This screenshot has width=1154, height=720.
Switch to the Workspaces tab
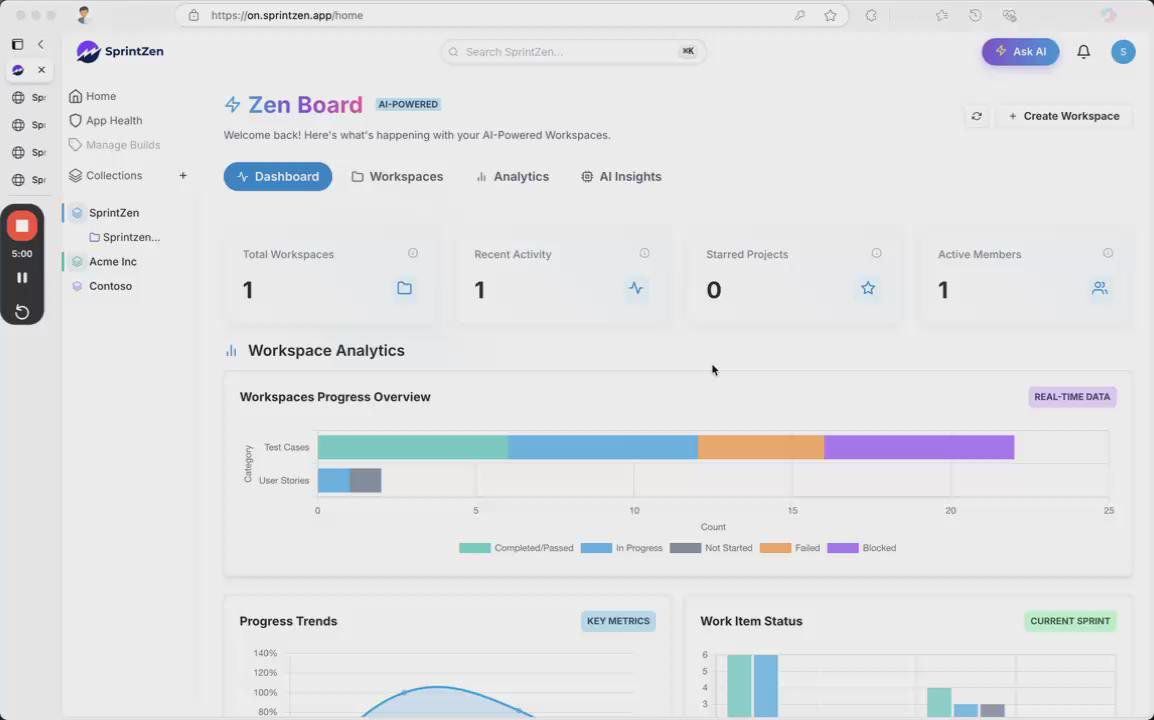pos(397,177)
